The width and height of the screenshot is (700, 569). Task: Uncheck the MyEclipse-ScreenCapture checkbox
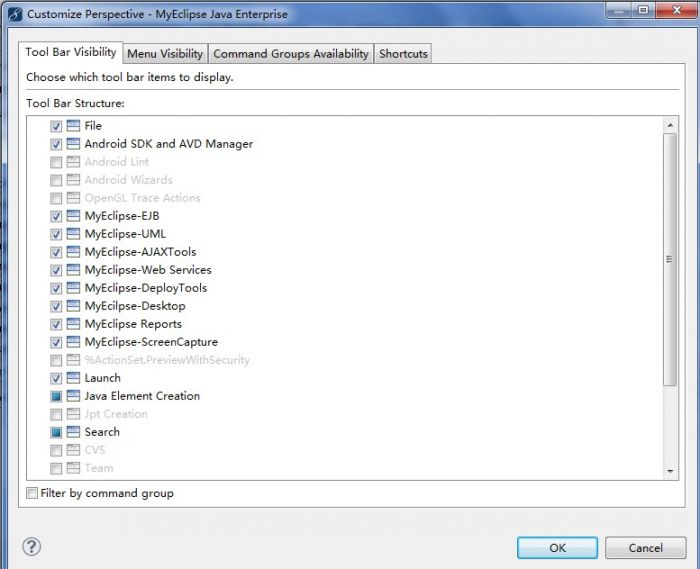56,342
